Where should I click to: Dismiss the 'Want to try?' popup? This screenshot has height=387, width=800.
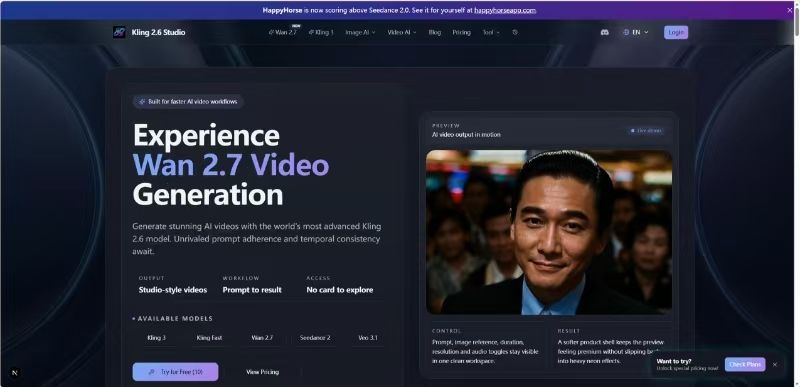[x=775, y=365]
